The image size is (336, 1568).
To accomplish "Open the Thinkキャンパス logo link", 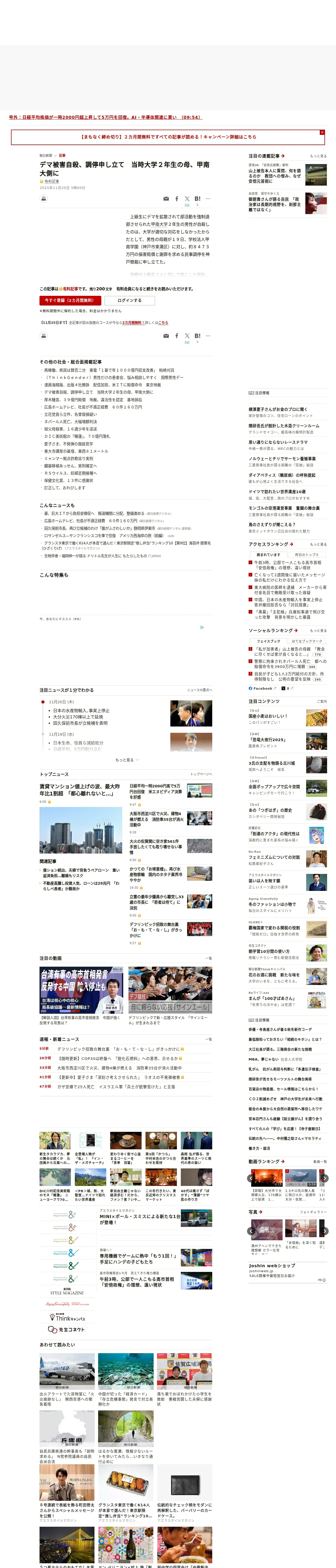I will coord(66,1317).
